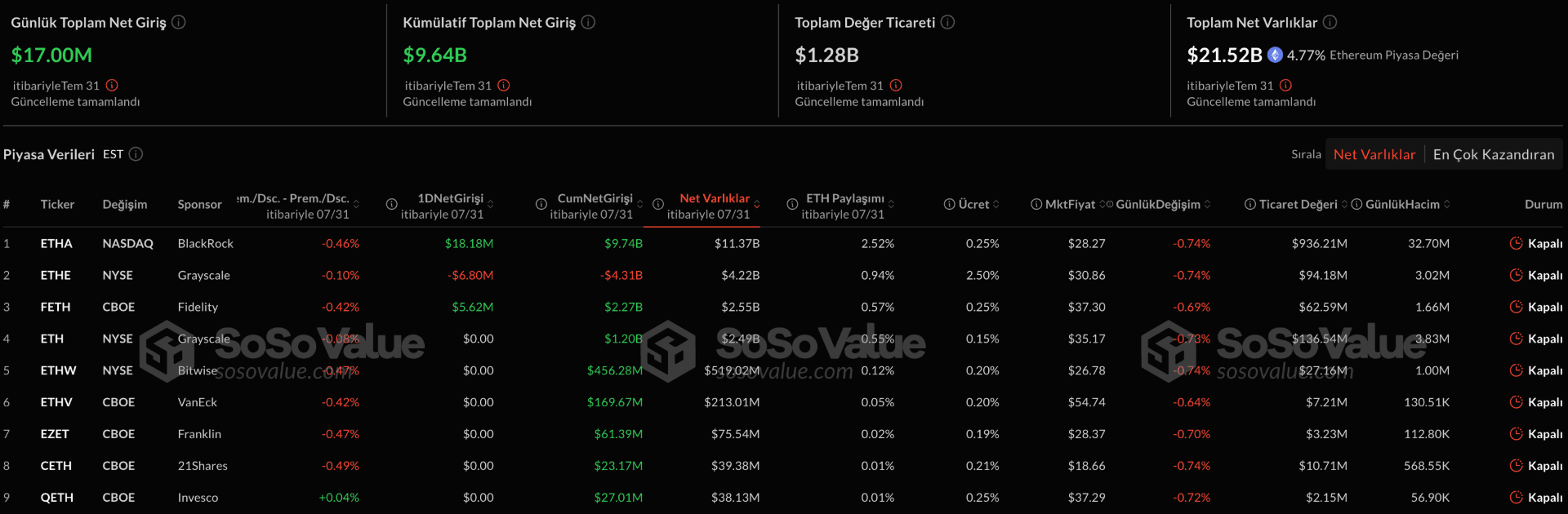Viewport: 1568px width, 514px height.
Task: Click info icon beside Kümülatif Toplam Net Giriş
Action: (588, 22)
